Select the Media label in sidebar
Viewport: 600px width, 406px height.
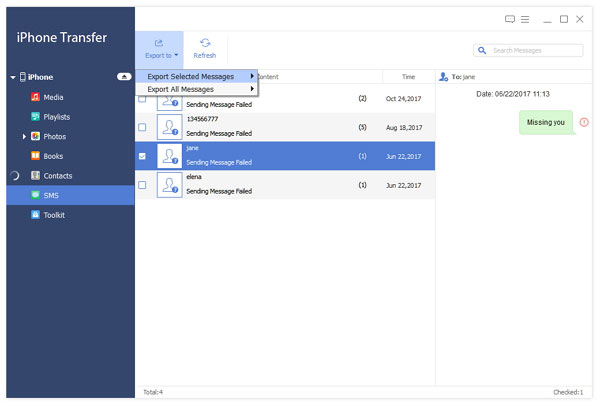(x=53, y=97)
